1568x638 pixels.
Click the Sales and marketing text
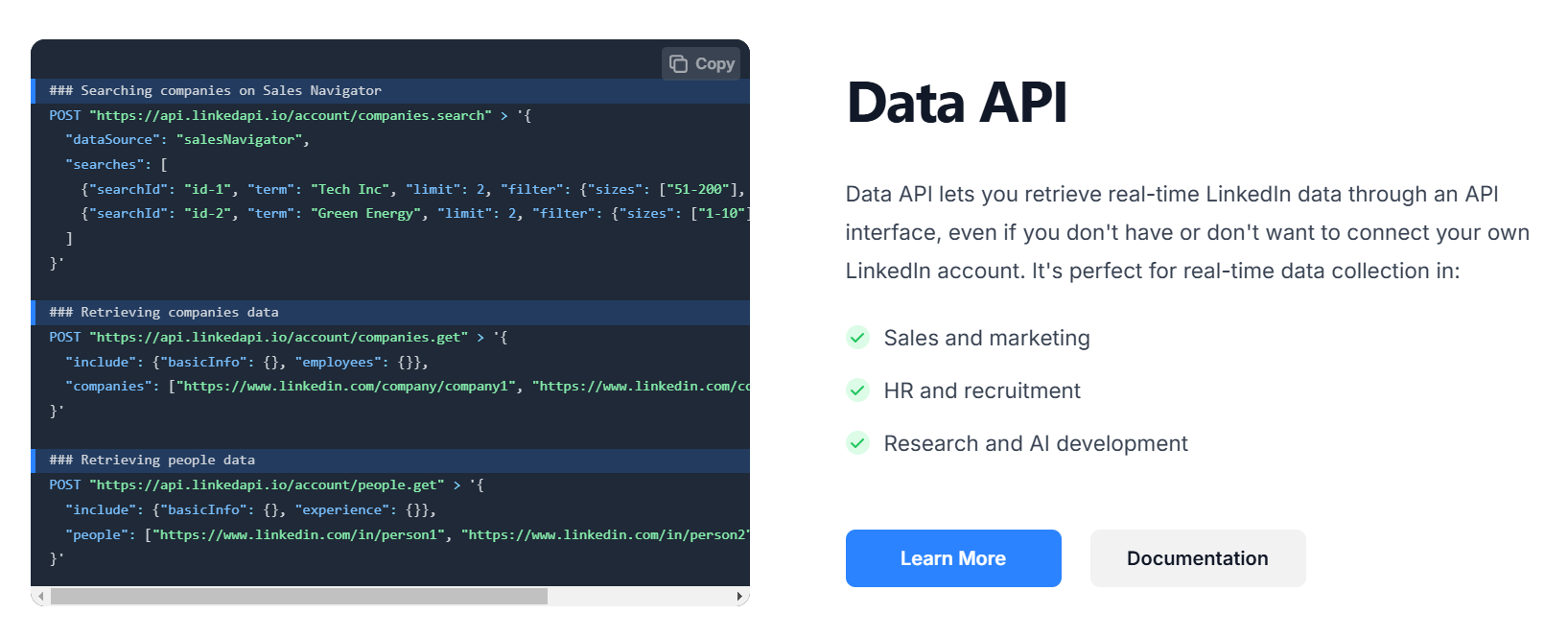[987, 338]
